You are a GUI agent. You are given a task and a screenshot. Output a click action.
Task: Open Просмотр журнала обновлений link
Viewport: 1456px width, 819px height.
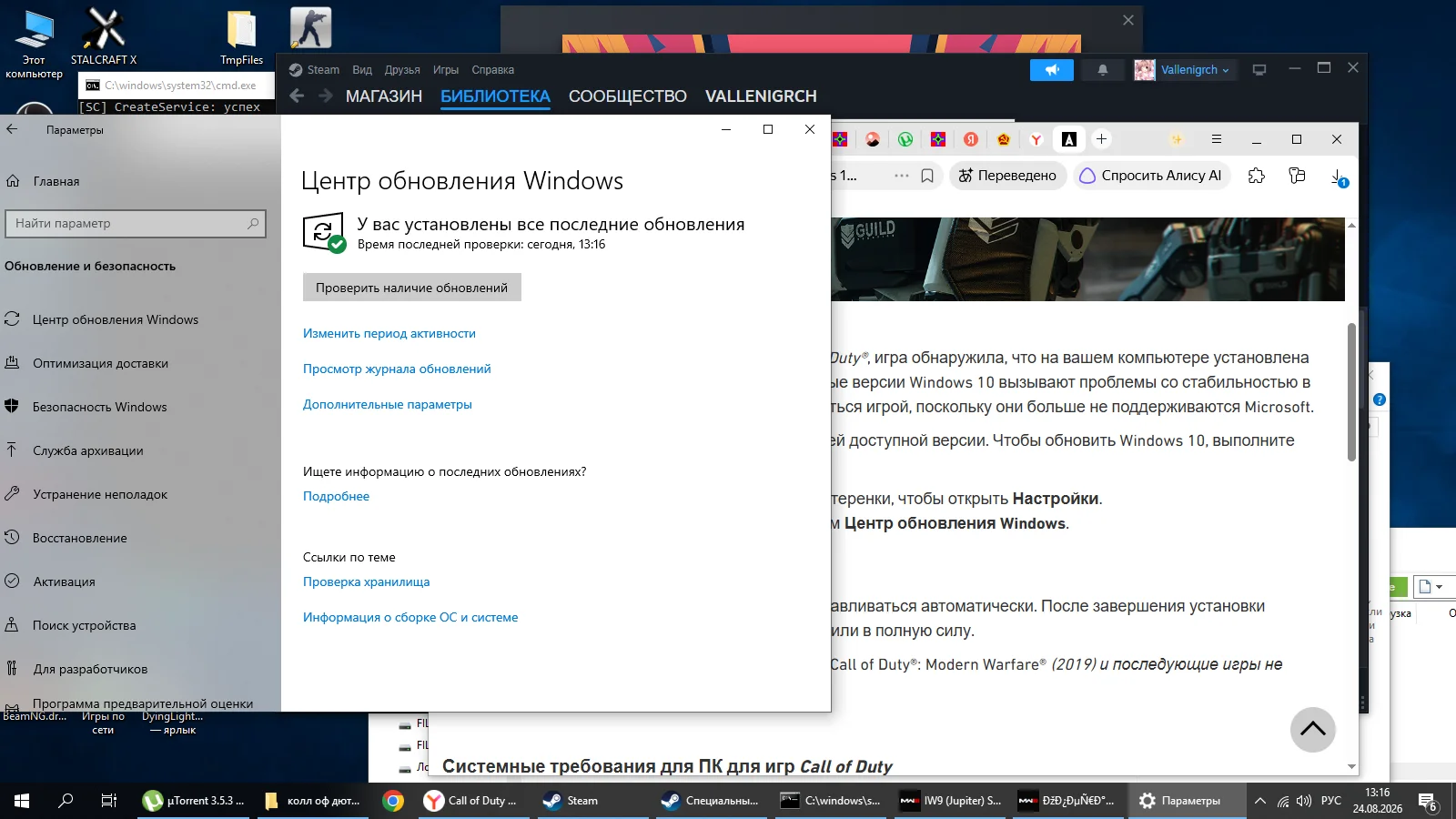(x=397, y=369)
